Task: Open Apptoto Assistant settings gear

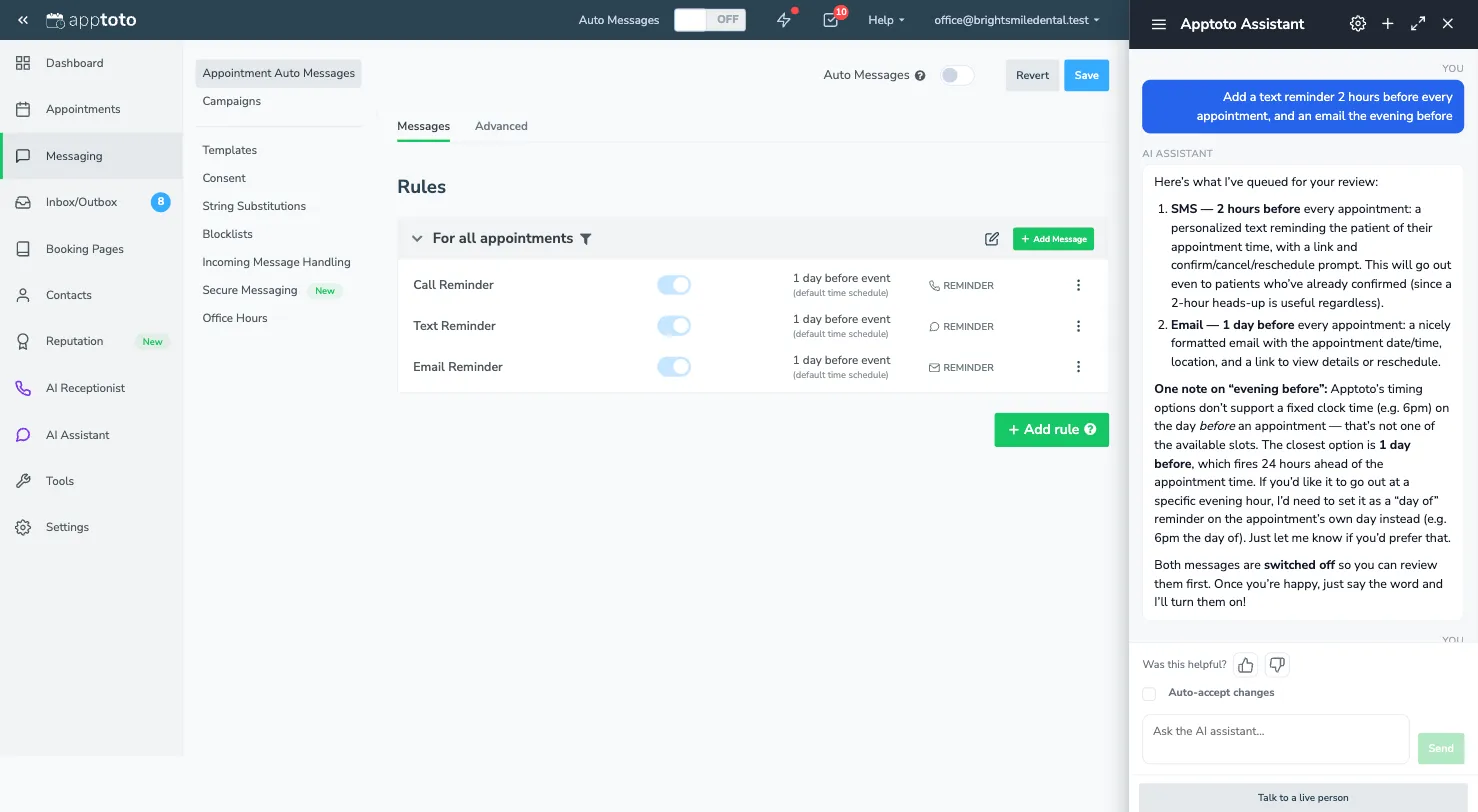Action: pyautogui.click(x=1358, y=24)
